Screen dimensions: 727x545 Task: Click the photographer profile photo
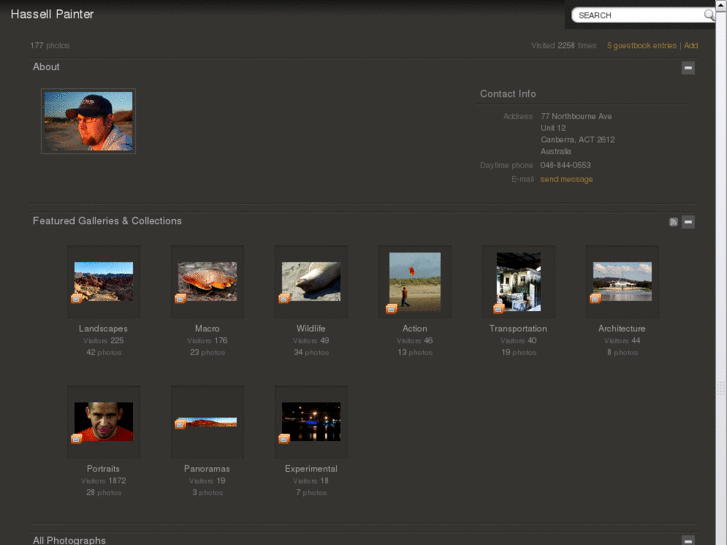coord(88,121)
